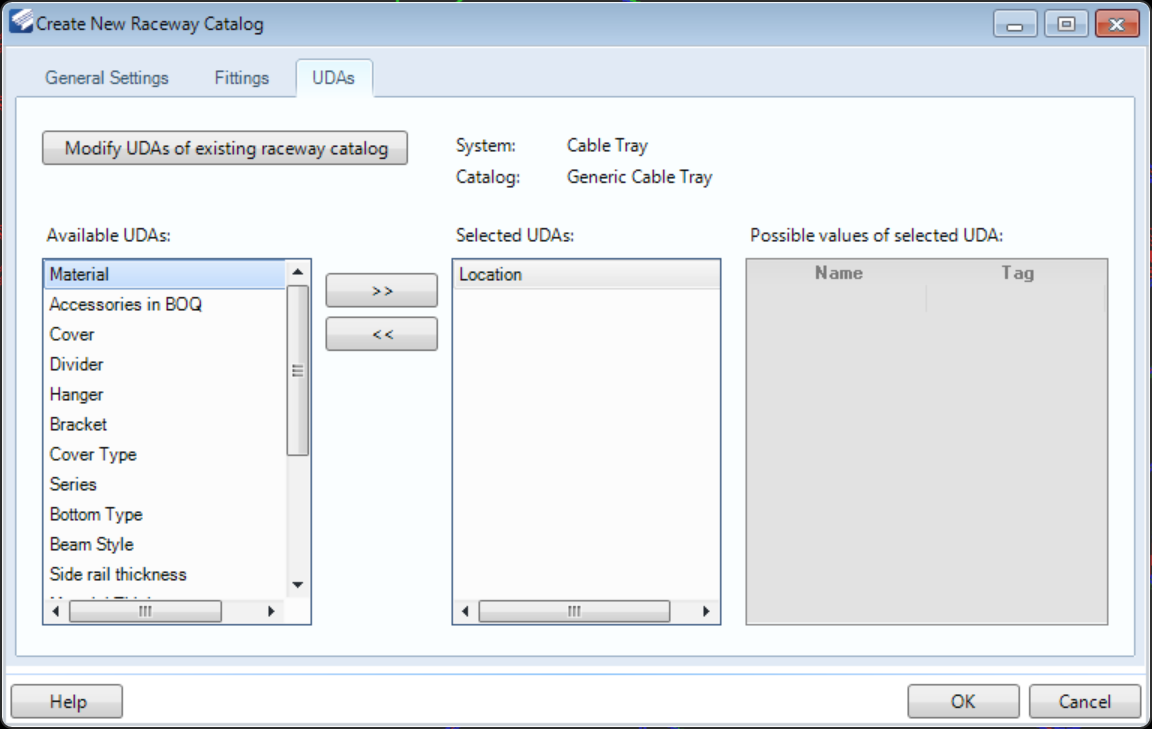Image resolution: width=1152 pixels, height=729 pixels.
Task: Select the Bracket UDA entry
Action: (165, 425)
